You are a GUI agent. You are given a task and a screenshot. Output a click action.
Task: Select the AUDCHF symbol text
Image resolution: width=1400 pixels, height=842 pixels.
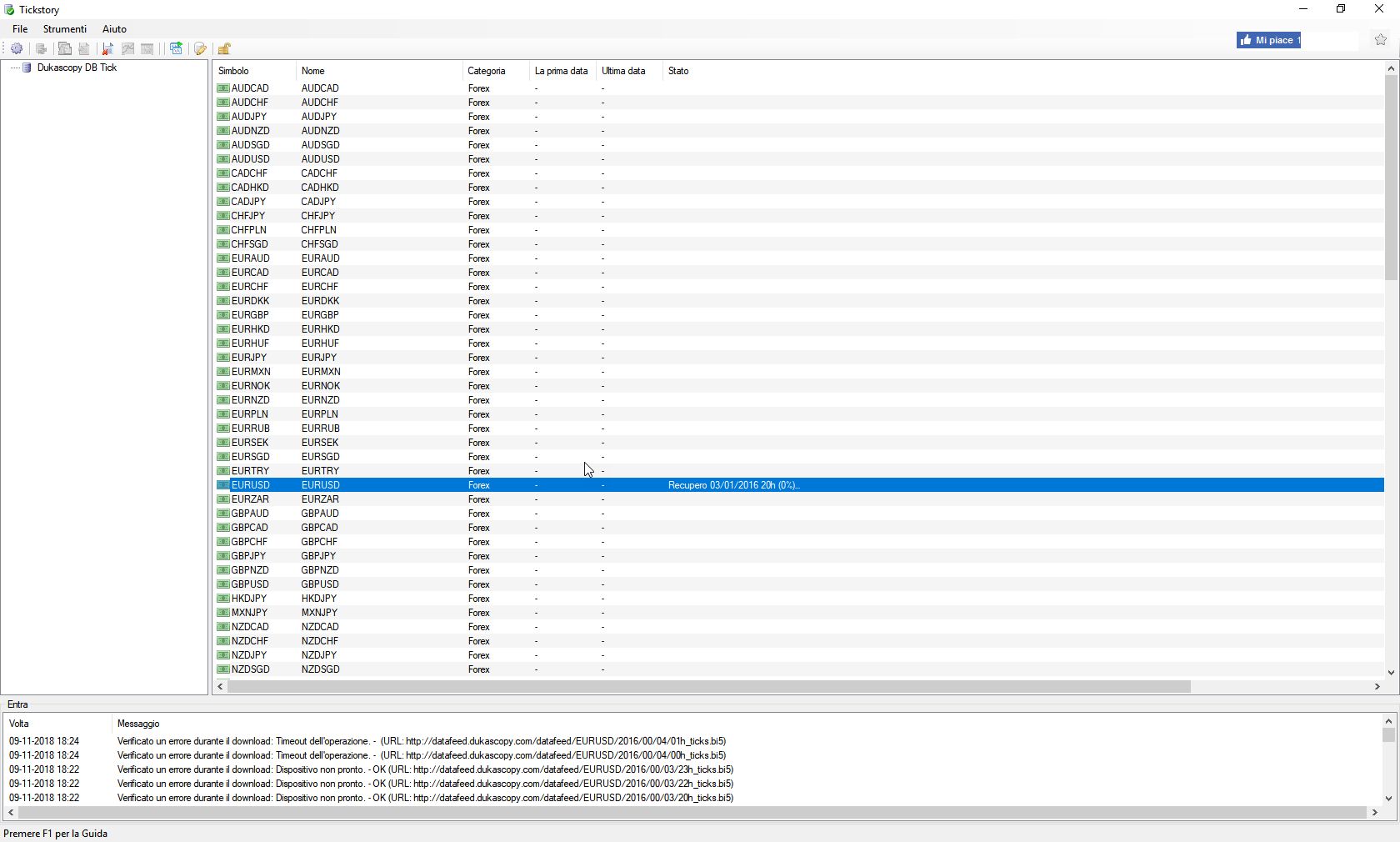250,103
